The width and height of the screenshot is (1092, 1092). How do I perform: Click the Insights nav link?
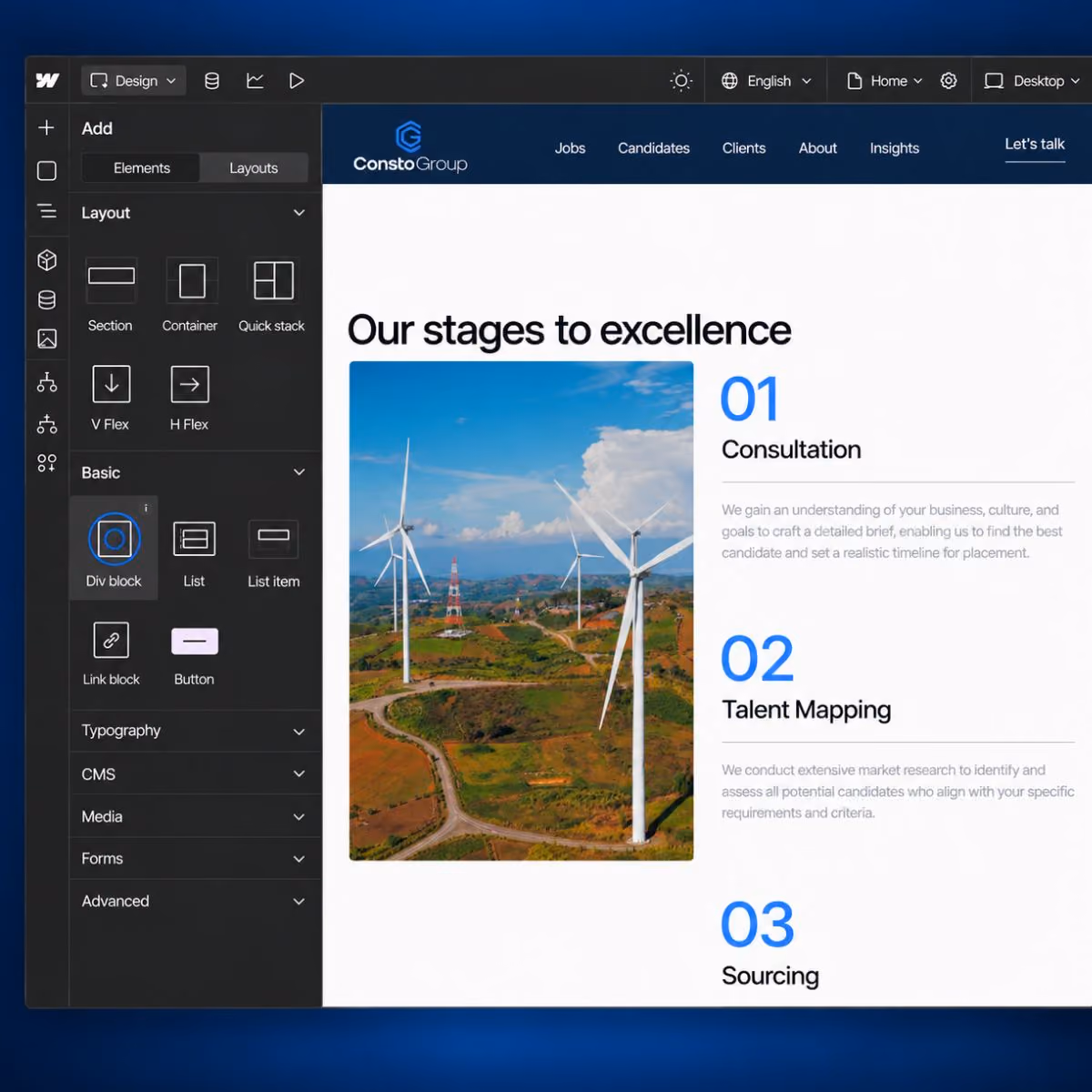[x=895, y=148]
